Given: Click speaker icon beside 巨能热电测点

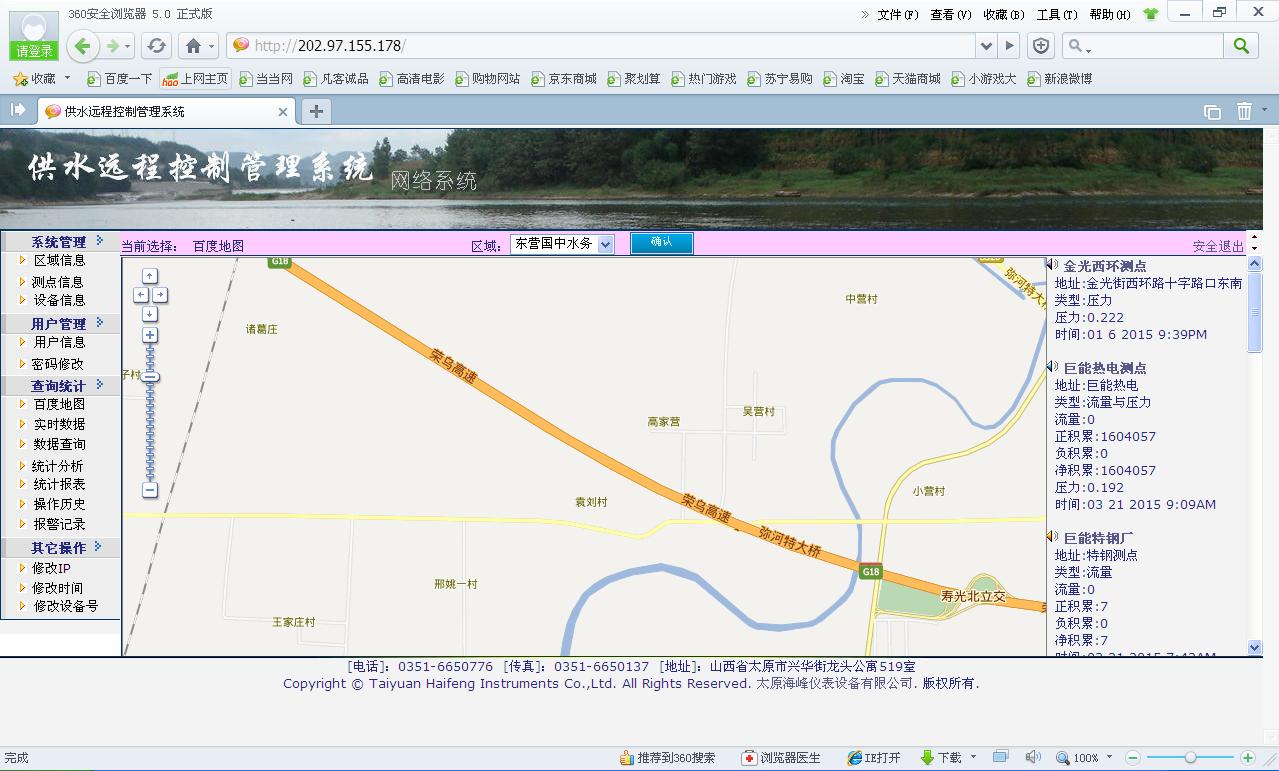Looking at the screenshot, I should (x=1052, y=367).
